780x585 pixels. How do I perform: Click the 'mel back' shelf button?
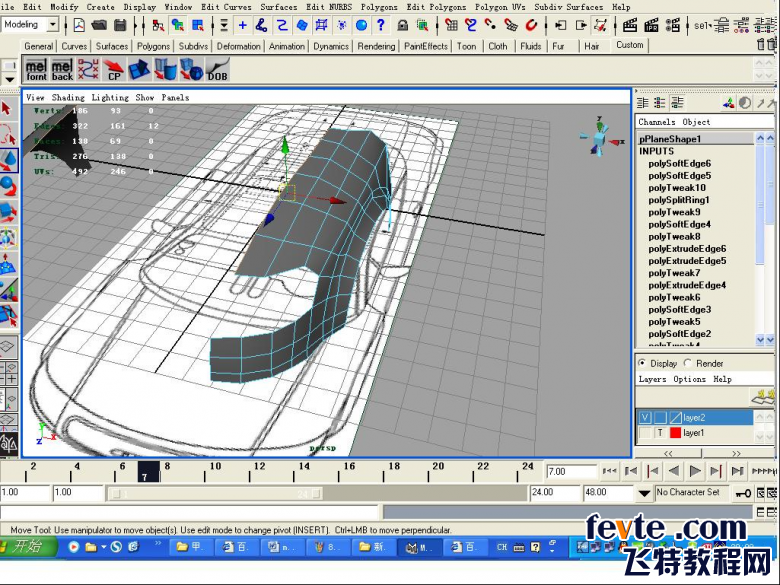[x=62, y=69]
